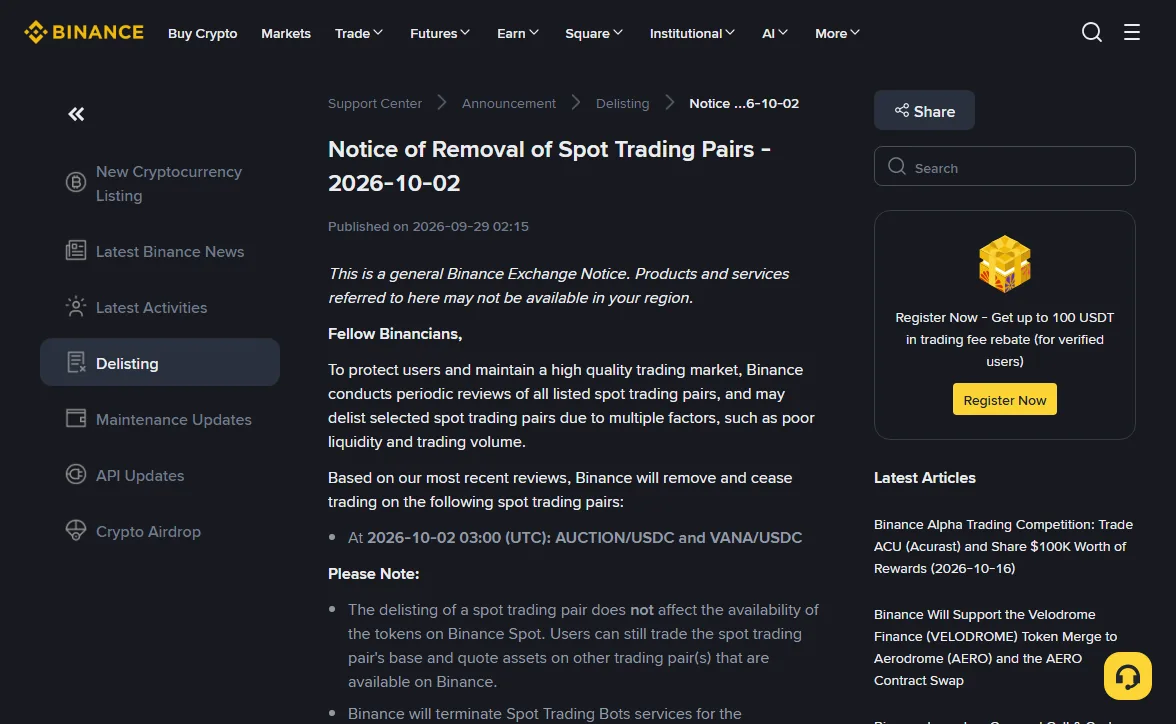Click the Latest Activities icon
This screenshot has width=1176, height=724.
click(x=76, y=307)
